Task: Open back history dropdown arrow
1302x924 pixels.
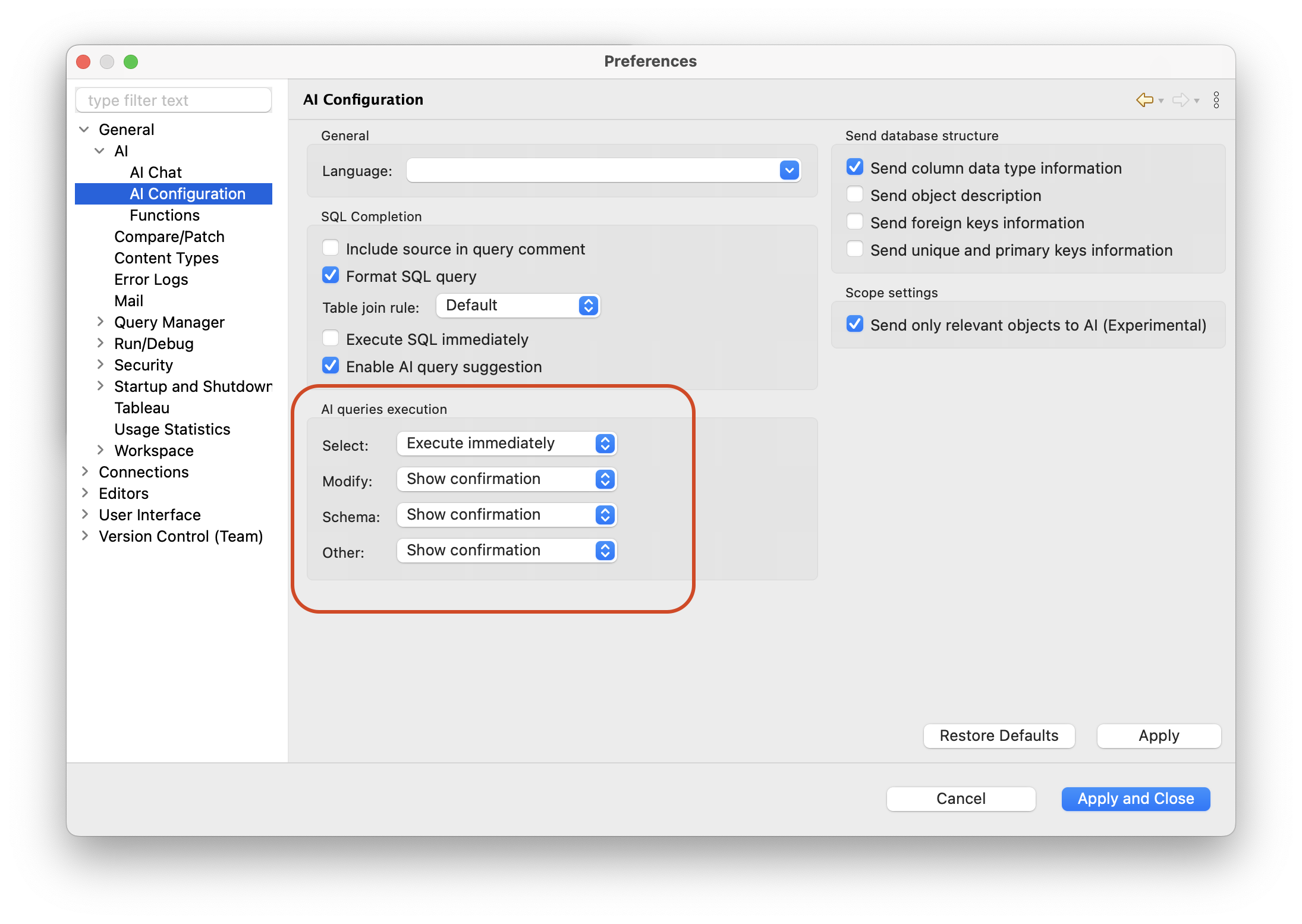Action: 1161,101
